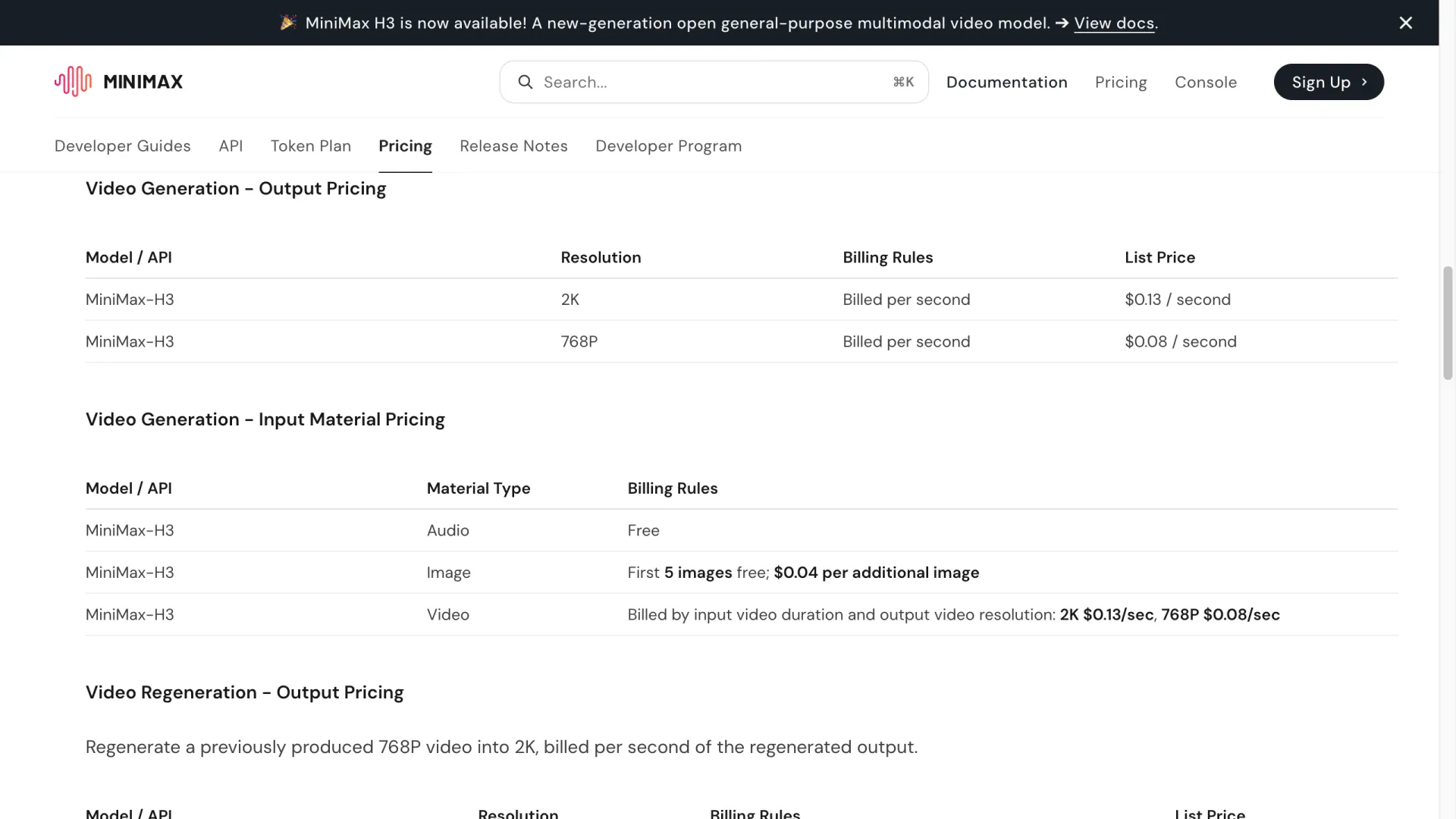Screen dimensions: 1456x819
Task: Open the Console link
Action: click(x=1206, y=82)
